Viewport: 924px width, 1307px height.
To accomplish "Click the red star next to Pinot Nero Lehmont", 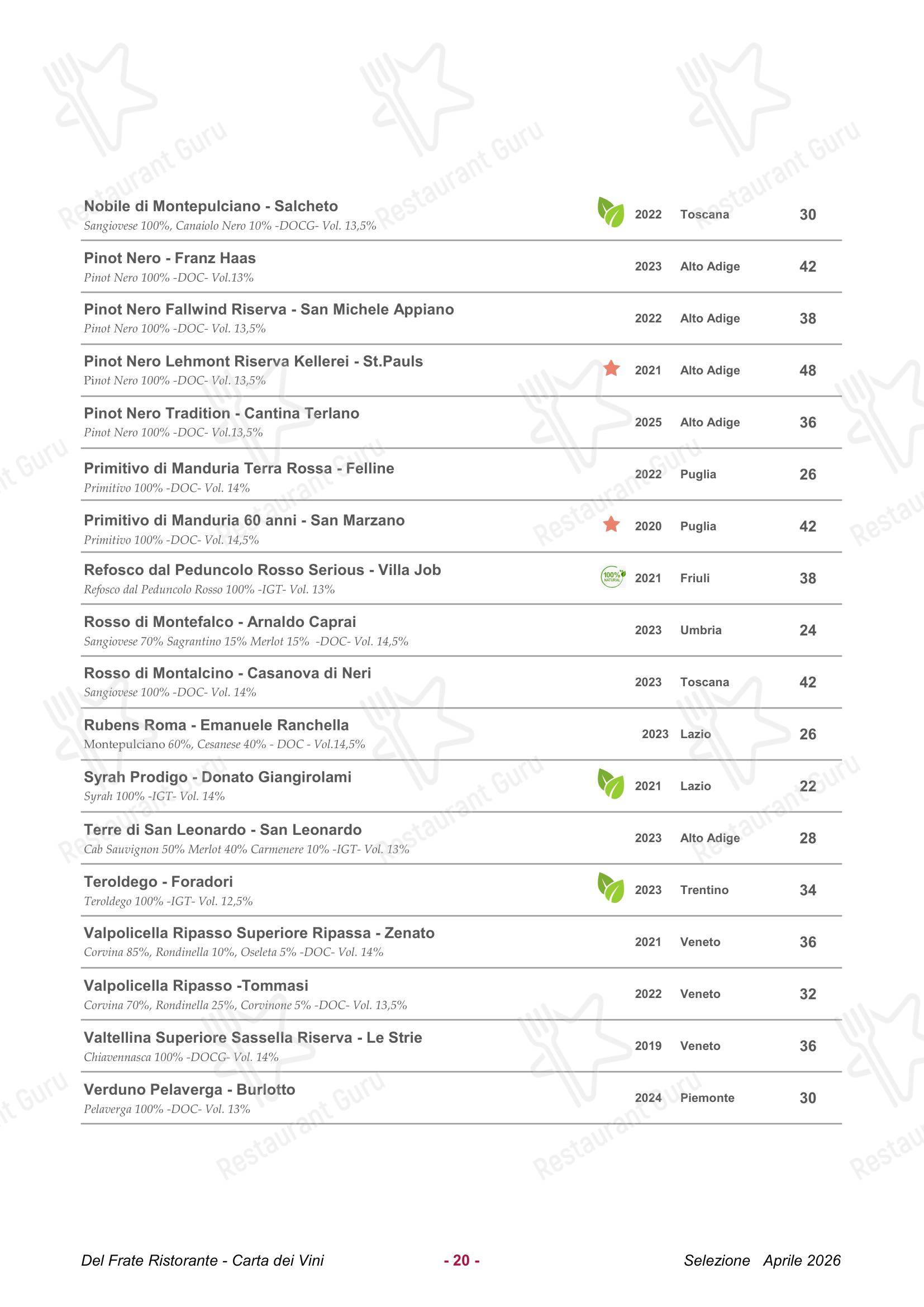I will [x=612, y=368].
